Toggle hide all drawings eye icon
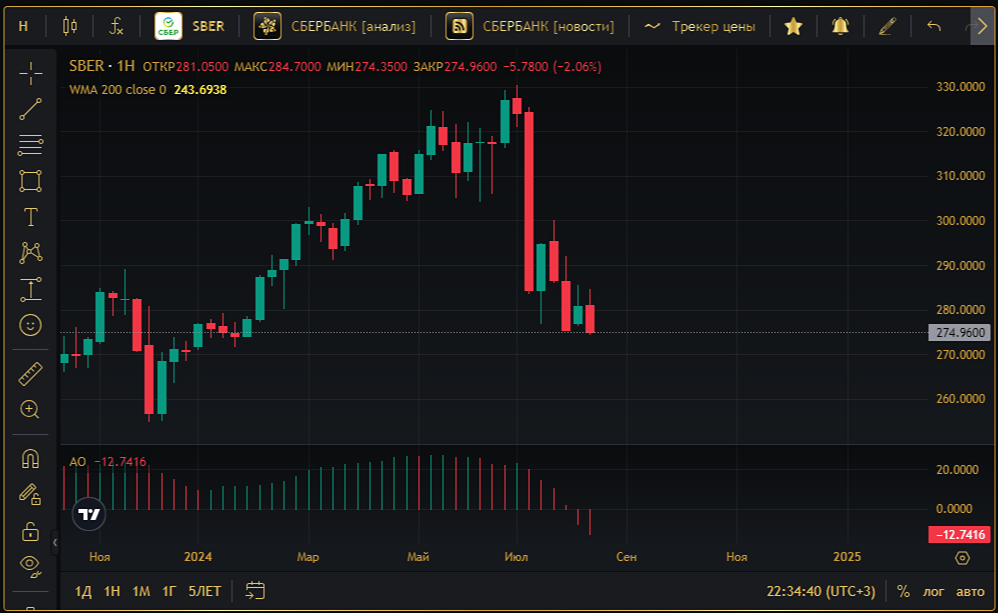This screenshot has width=998, height=613. 31,565
